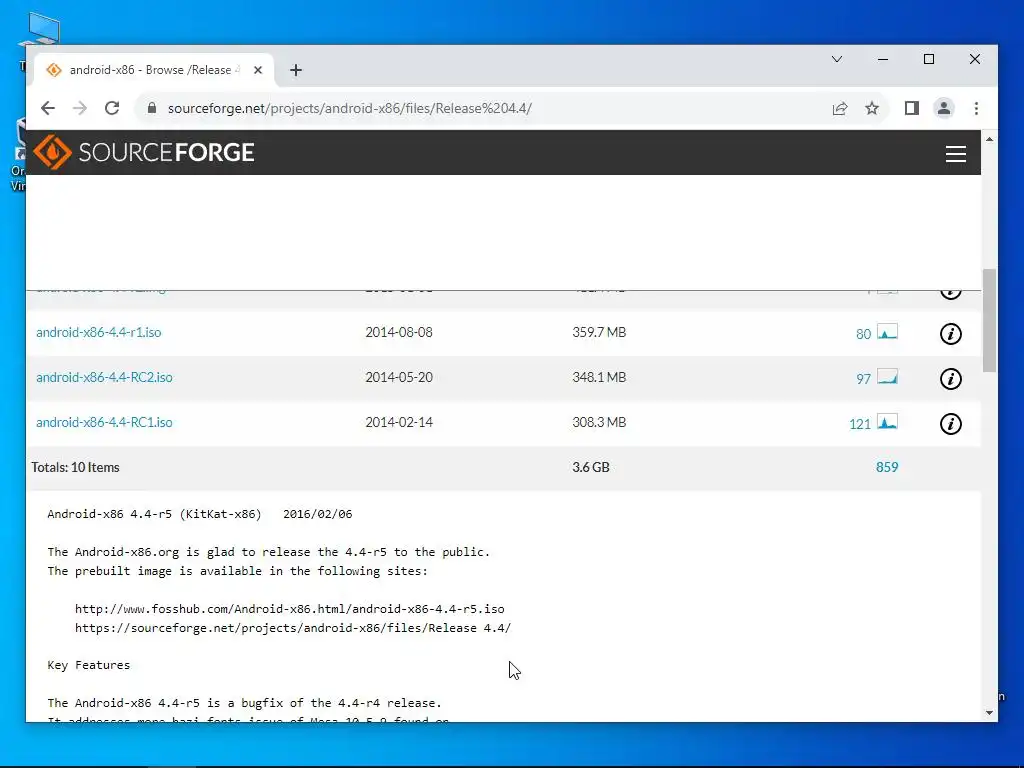Viewport: 1024px width, 768px height.
Task: Click the address bar URL
Action: coord(349,108)
